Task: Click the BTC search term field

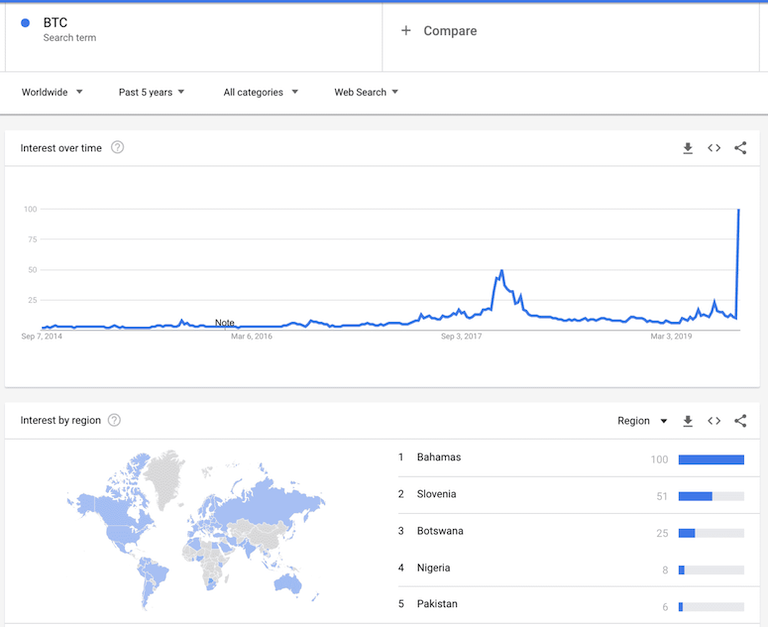Action: 194,37
